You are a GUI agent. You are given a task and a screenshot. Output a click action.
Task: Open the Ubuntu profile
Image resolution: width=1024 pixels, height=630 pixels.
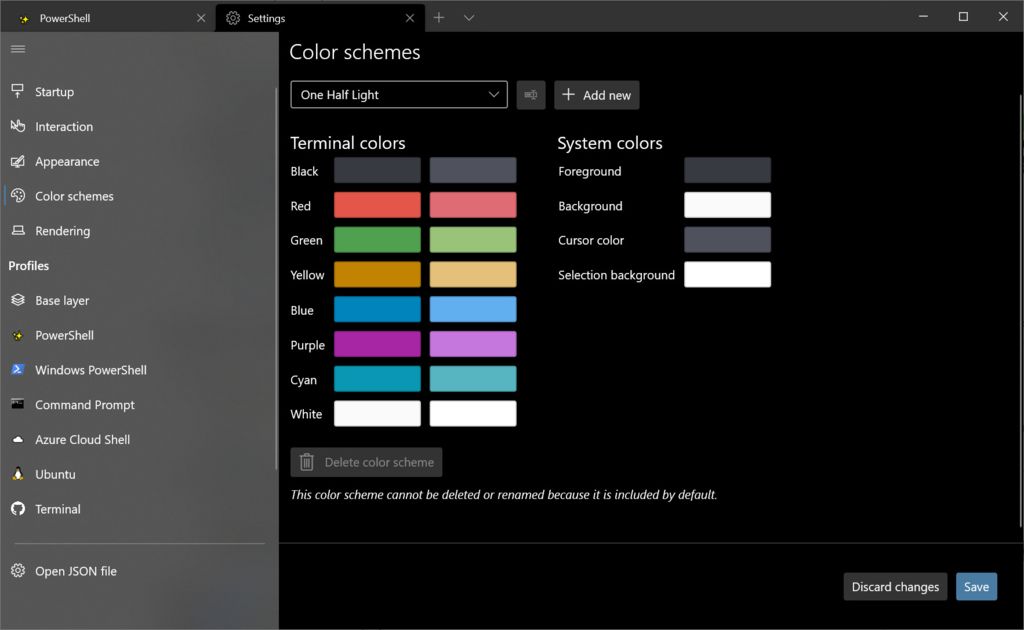tap(139, 474)
